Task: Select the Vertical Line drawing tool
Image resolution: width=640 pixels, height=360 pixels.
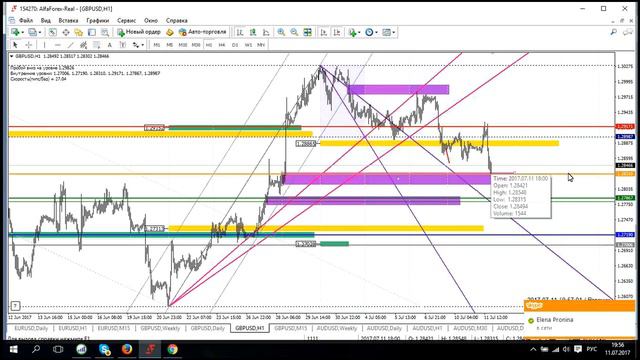Action: pos(44,45)
